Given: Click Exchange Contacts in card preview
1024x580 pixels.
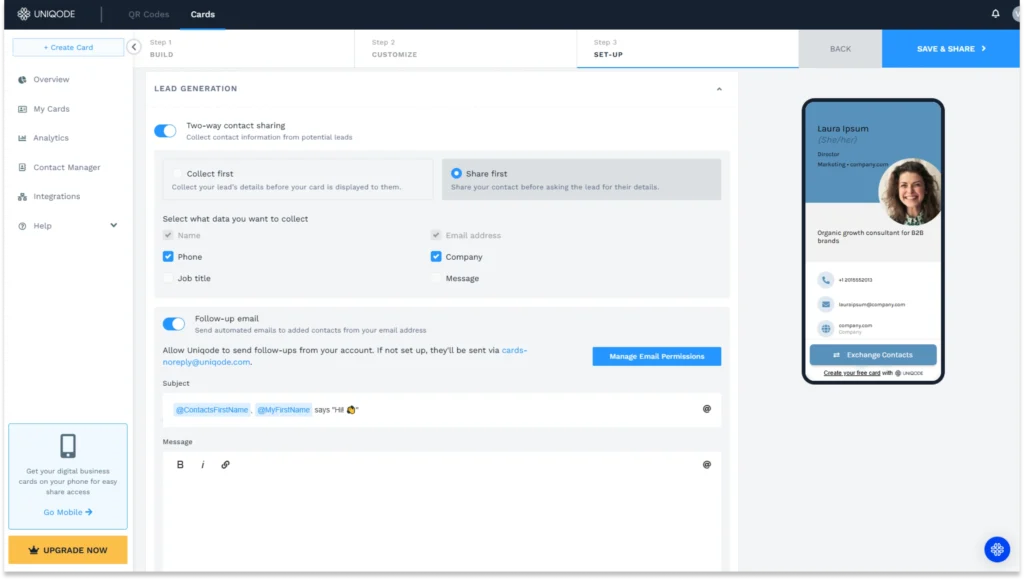Looking at the screenshot, I should tap(873, 355).
